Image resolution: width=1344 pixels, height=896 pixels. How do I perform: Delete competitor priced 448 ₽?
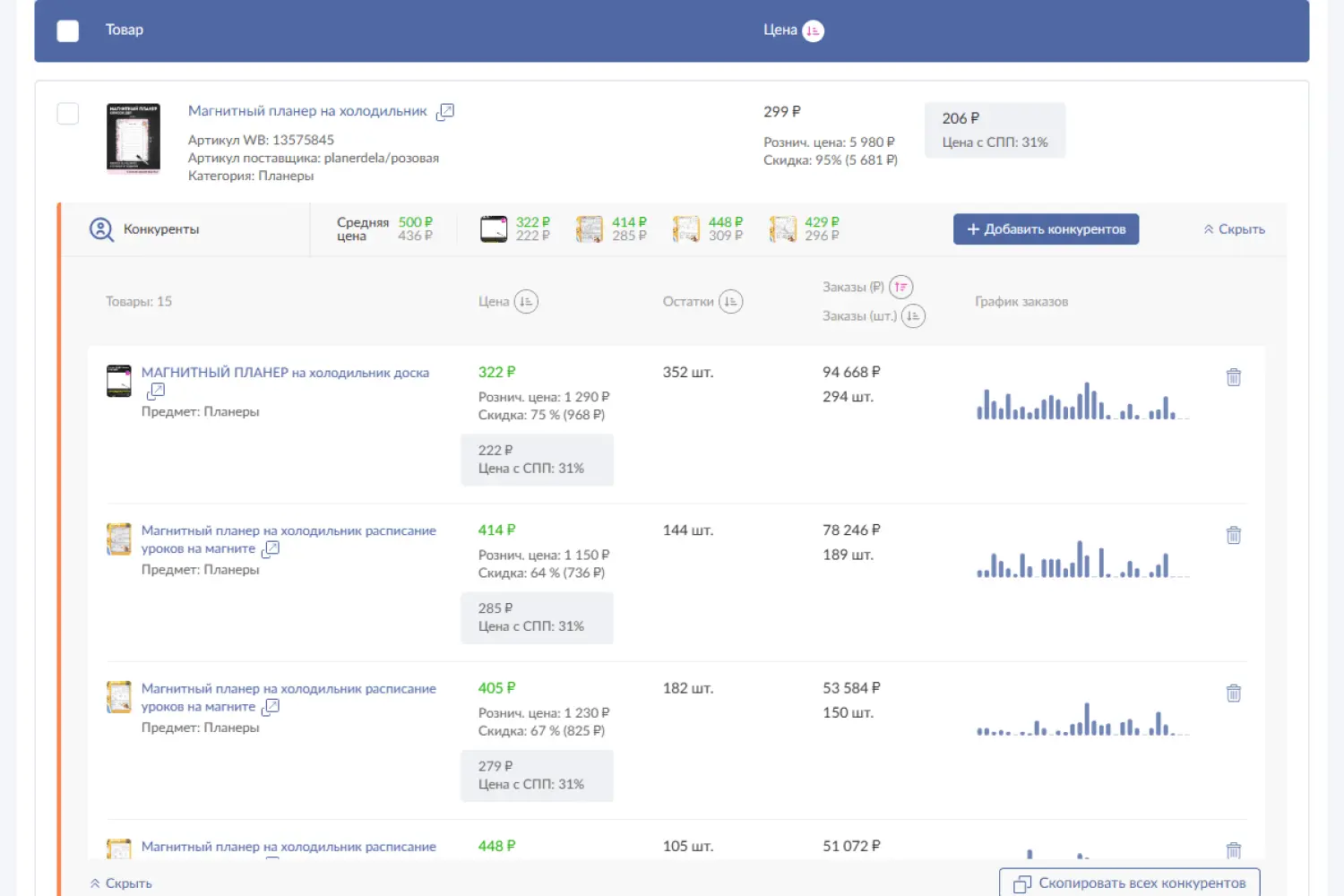(1234, 850)
